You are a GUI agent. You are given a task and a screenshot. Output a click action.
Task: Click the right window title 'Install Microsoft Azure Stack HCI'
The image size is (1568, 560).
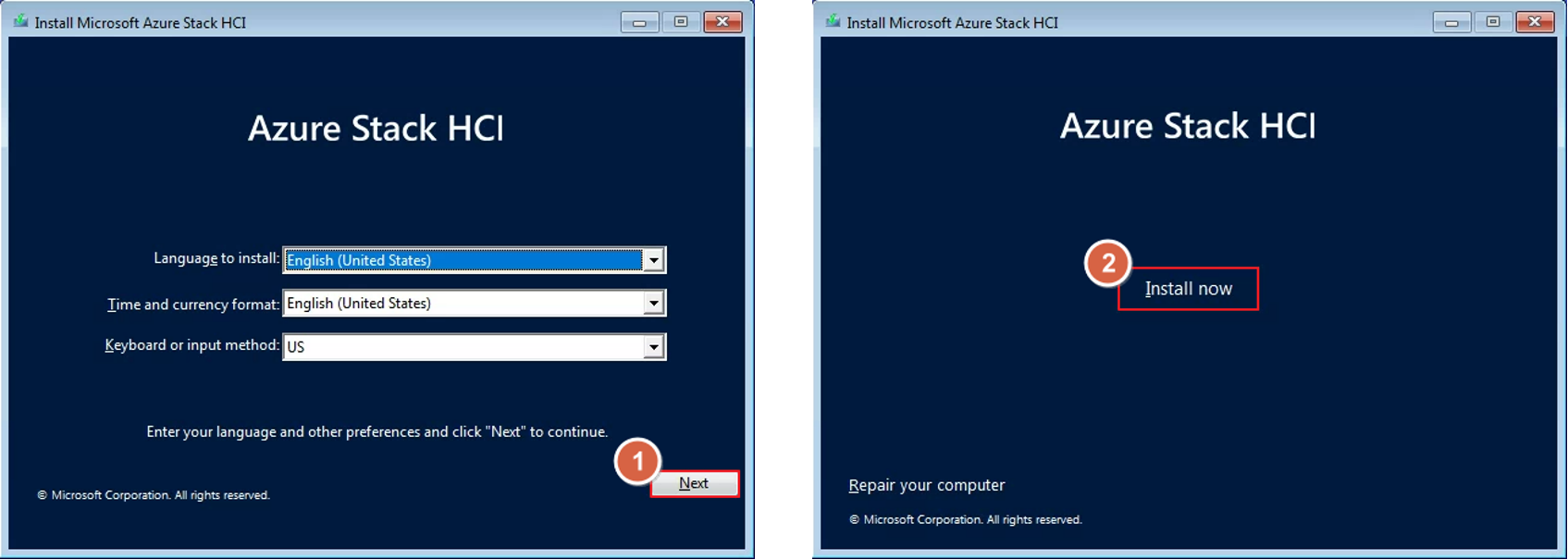(x=953, y=23)
